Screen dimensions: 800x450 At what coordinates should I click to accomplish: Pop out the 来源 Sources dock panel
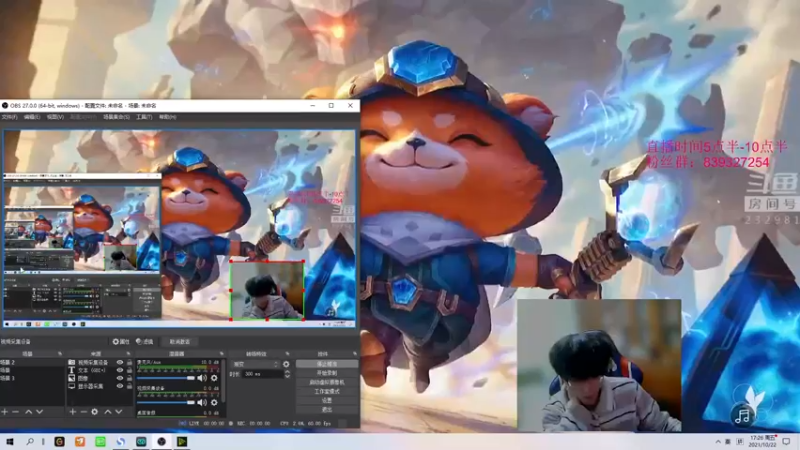(128, 354)
